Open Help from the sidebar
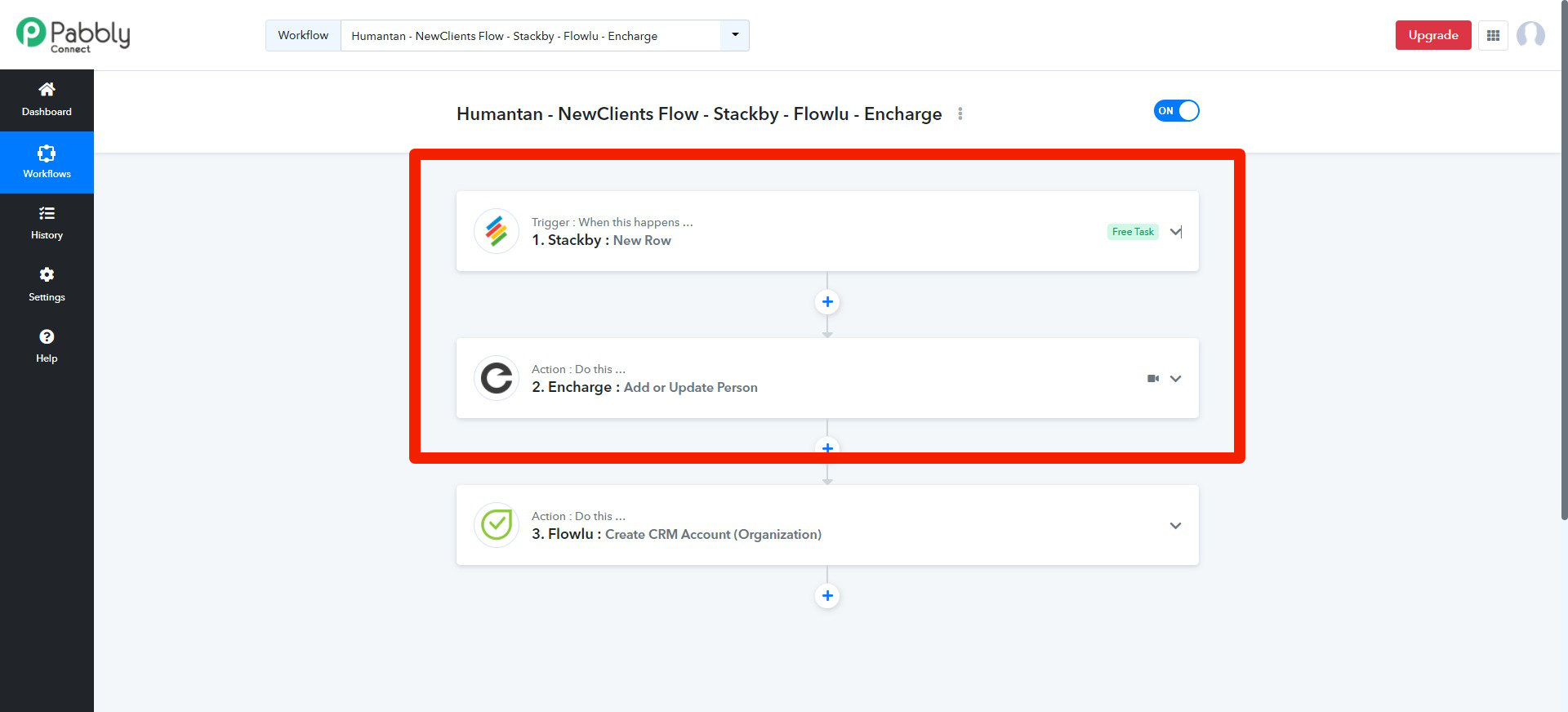The height and width of the screenshot is (712, 1568). [x=47, y=347]
